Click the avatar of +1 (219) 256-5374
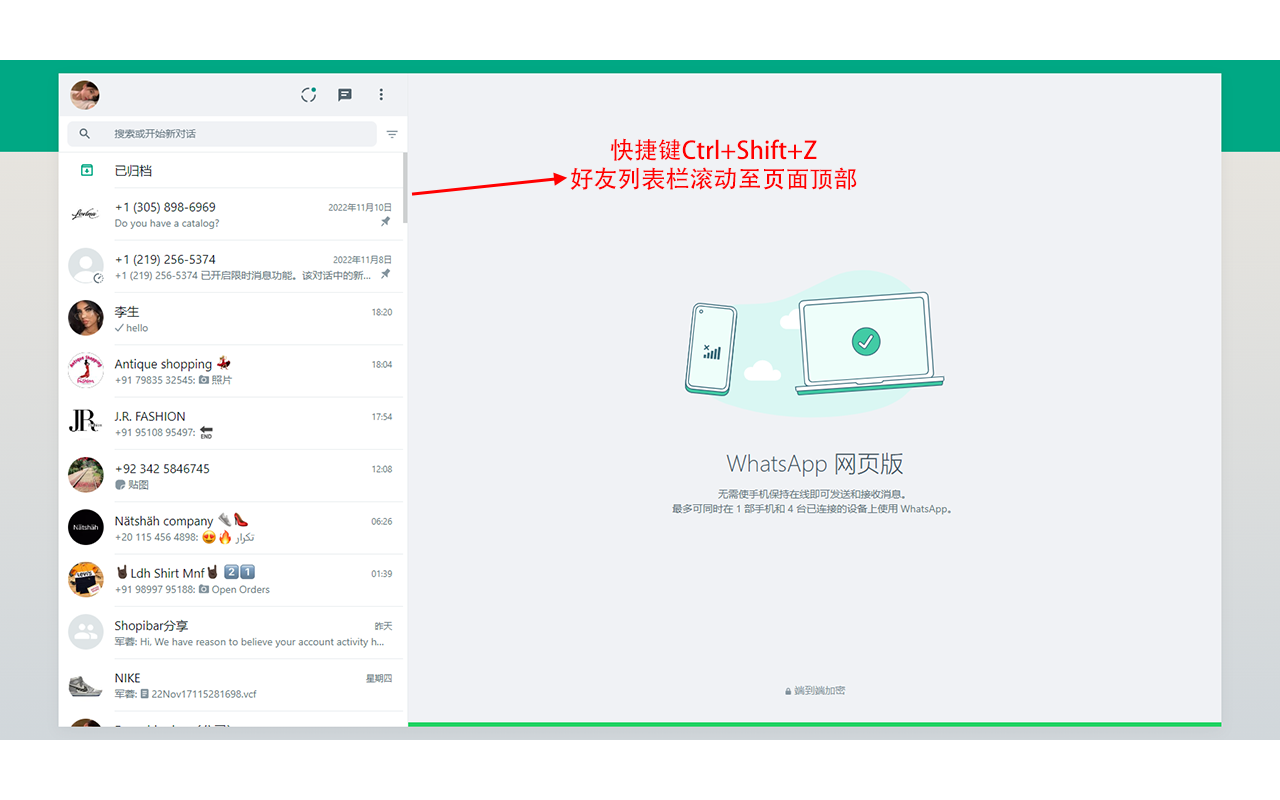 pyautogui.click(x=86, y=266)
